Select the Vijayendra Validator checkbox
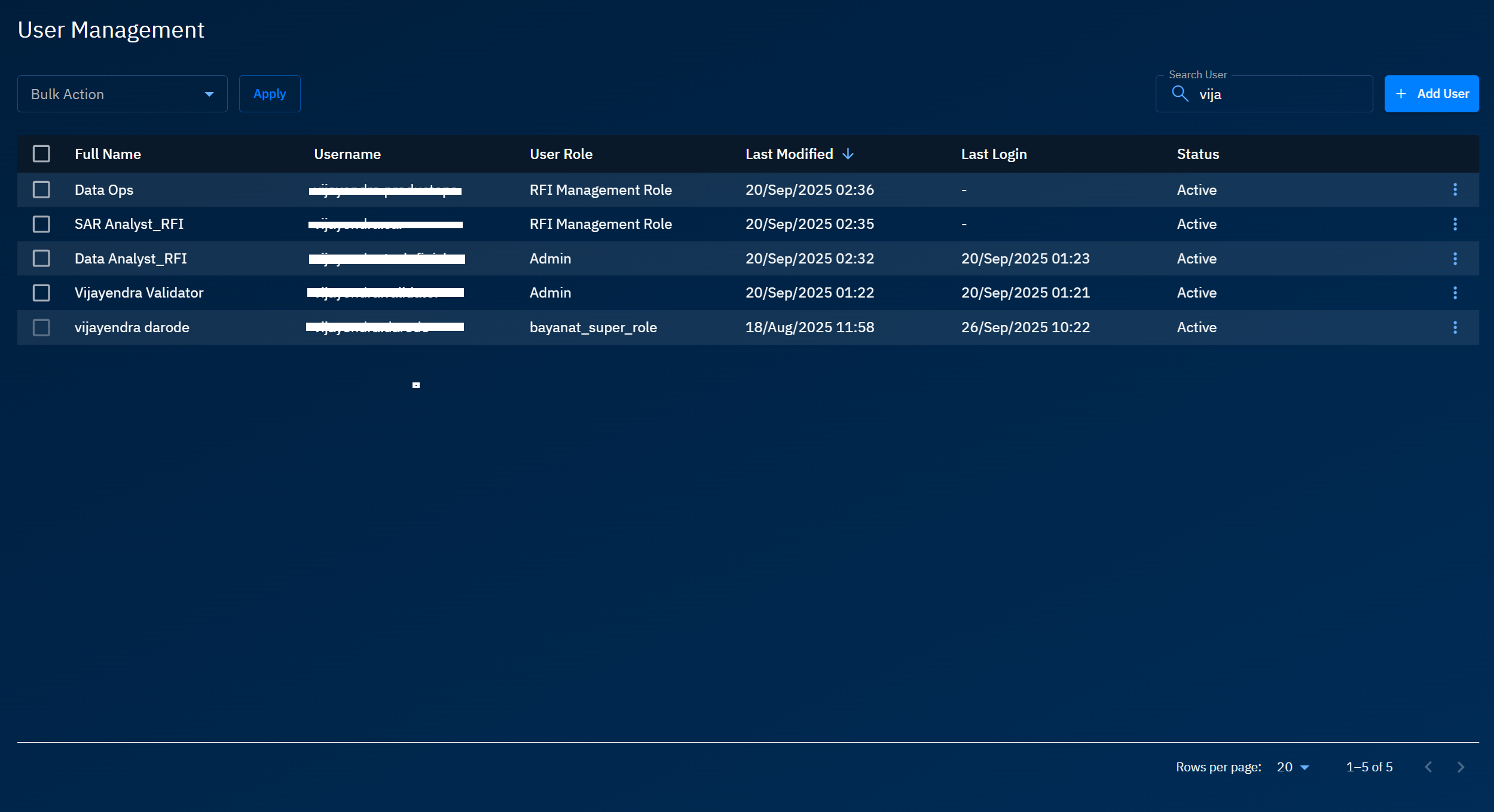1494x812 pixels. tap(41, 293)
